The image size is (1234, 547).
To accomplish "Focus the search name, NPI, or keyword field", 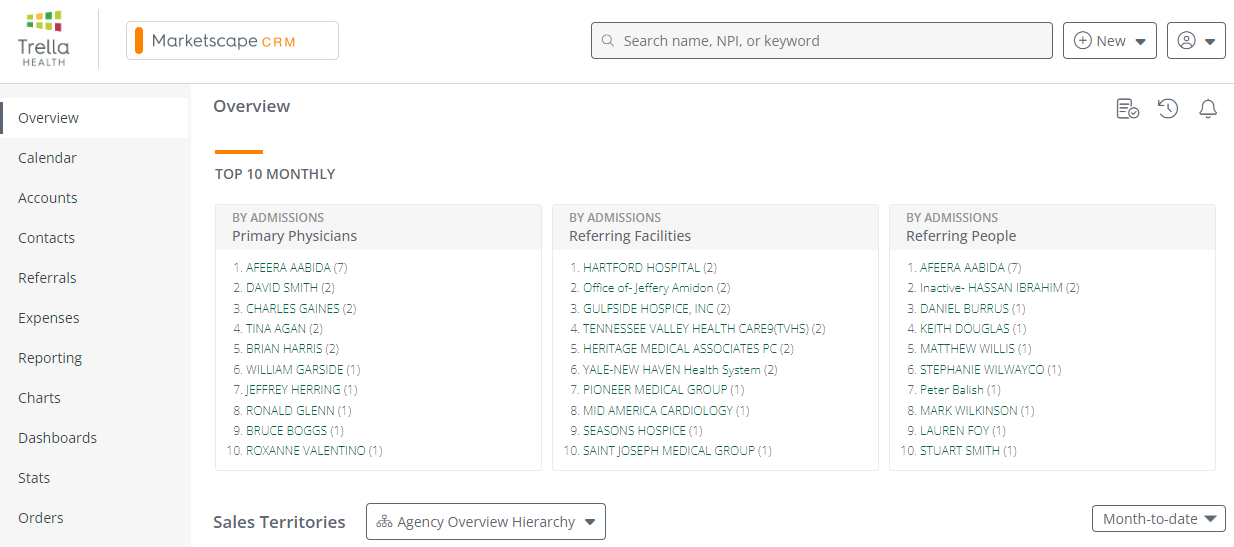I will point(822,41).
